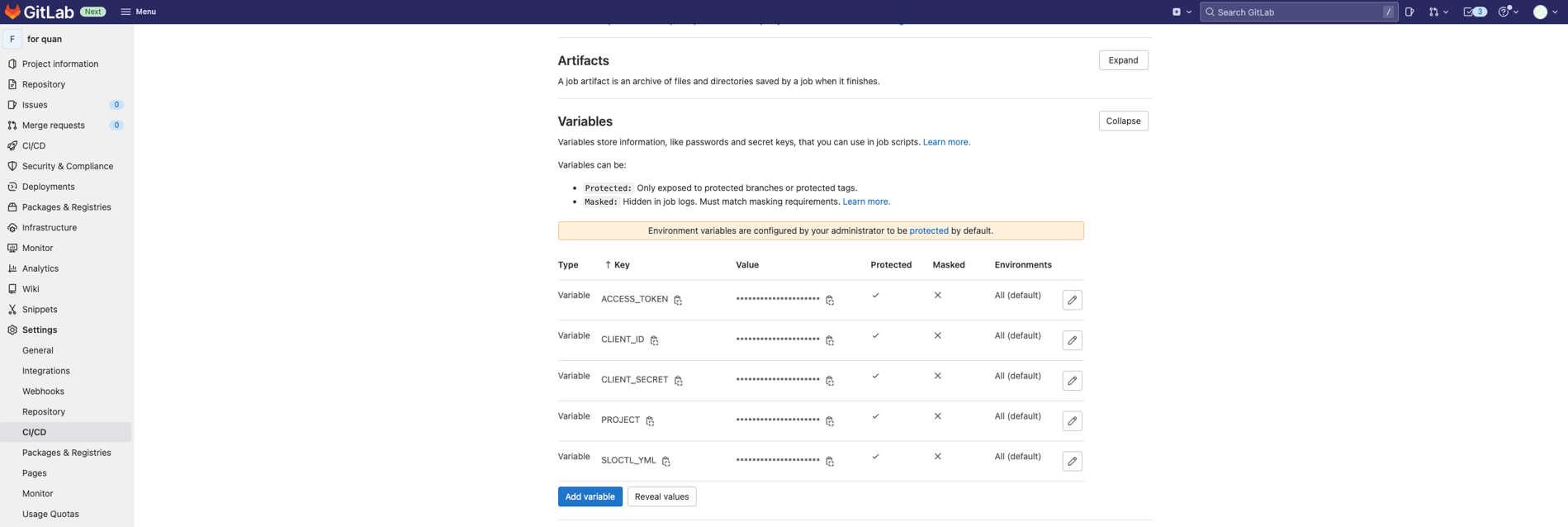
Task: Collapse the Variables section
Action: click(x=1123, y=121)
